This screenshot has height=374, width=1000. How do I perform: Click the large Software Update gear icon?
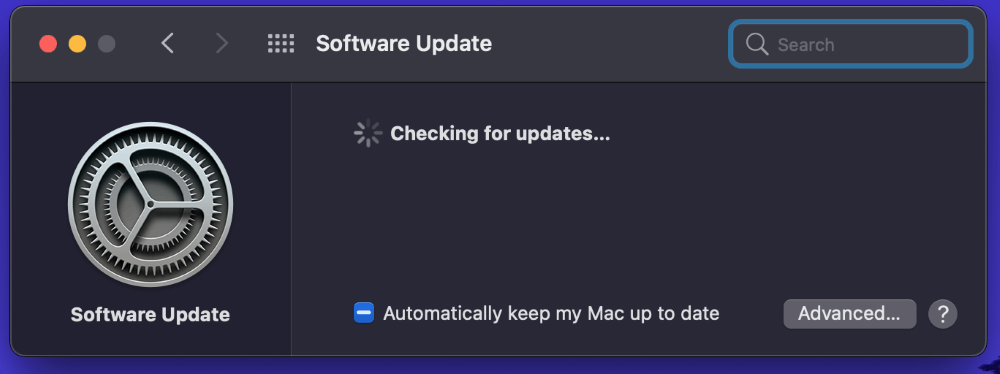pyautogui.click(x=151, y=204)
